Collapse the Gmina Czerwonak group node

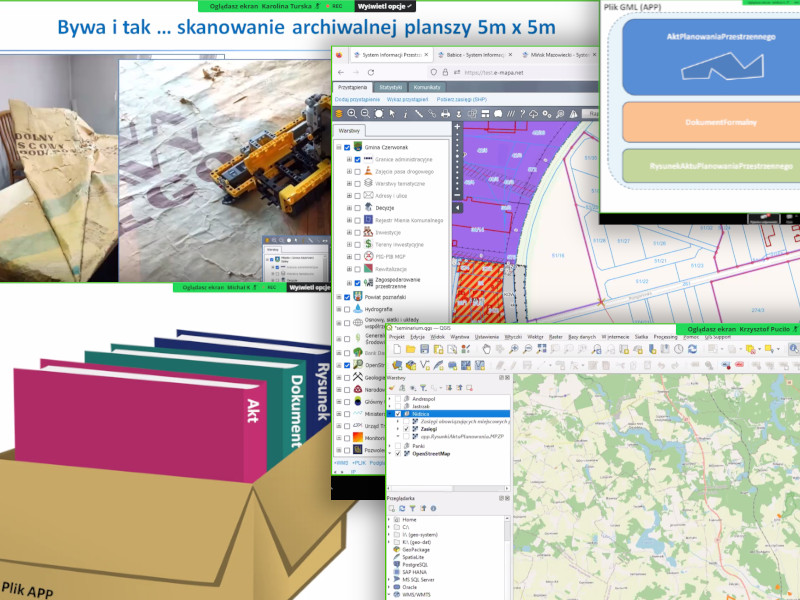pyautogui.click(x=339, y=147)
